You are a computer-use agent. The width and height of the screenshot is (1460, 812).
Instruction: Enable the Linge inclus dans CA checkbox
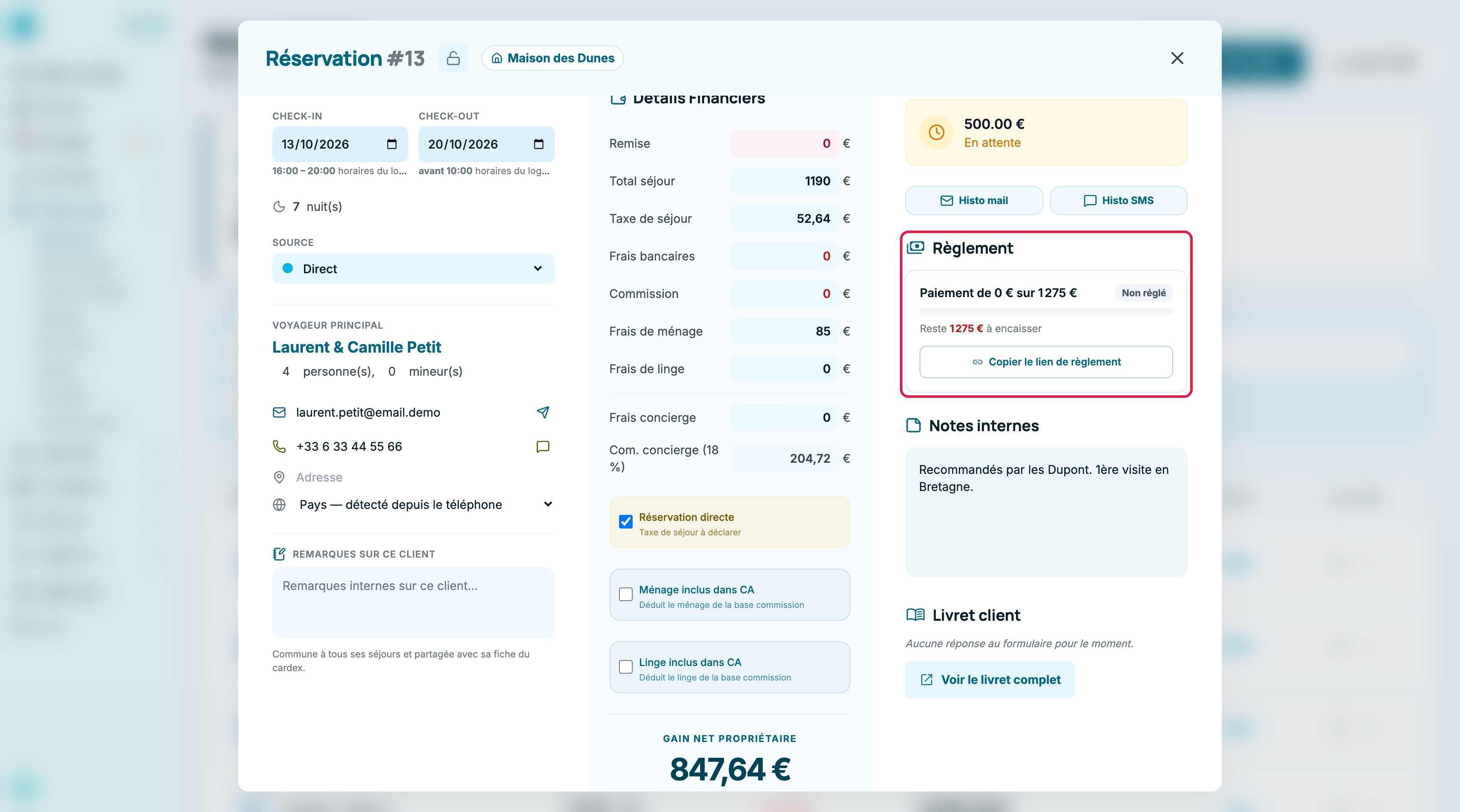coord(625,666)
